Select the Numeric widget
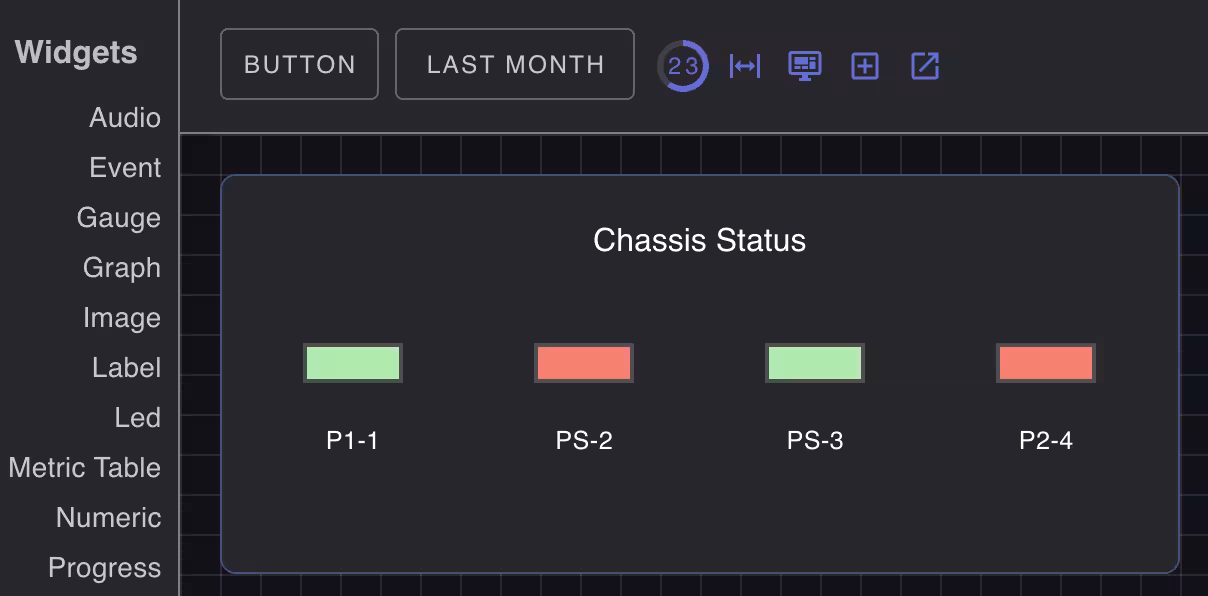The image size is (1208, 596). [108, 518]
